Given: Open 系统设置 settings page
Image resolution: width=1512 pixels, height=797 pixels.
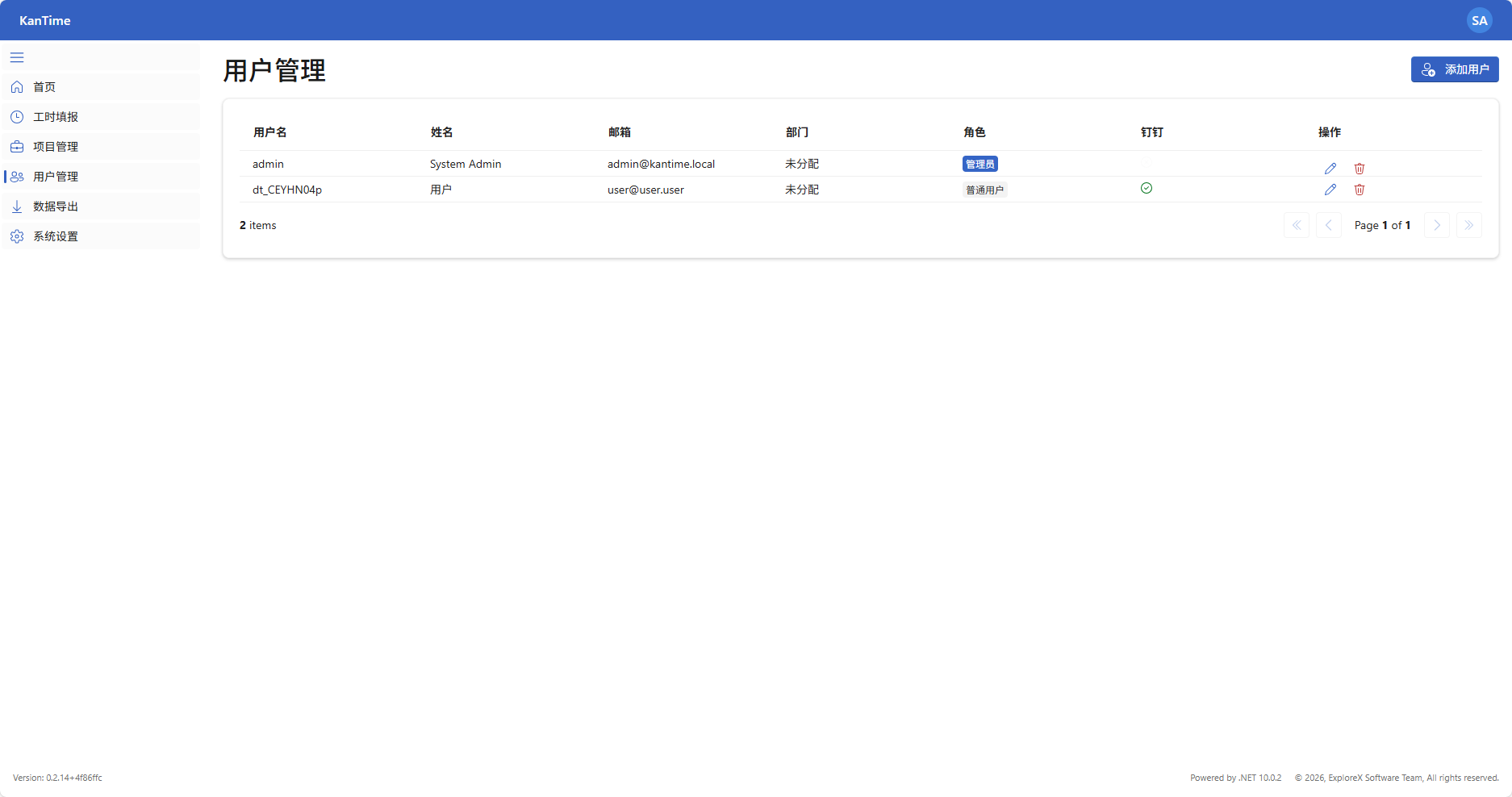Looking at the screenshot, I should 56,236.
